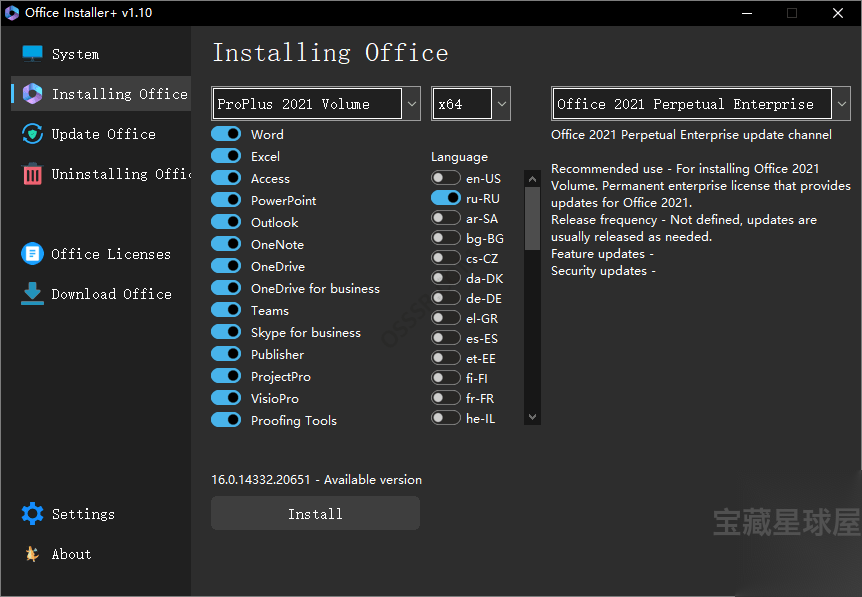862x597 pixels.
Task: Click the Installing Office logo icon
Action: [x=32, y=94]
